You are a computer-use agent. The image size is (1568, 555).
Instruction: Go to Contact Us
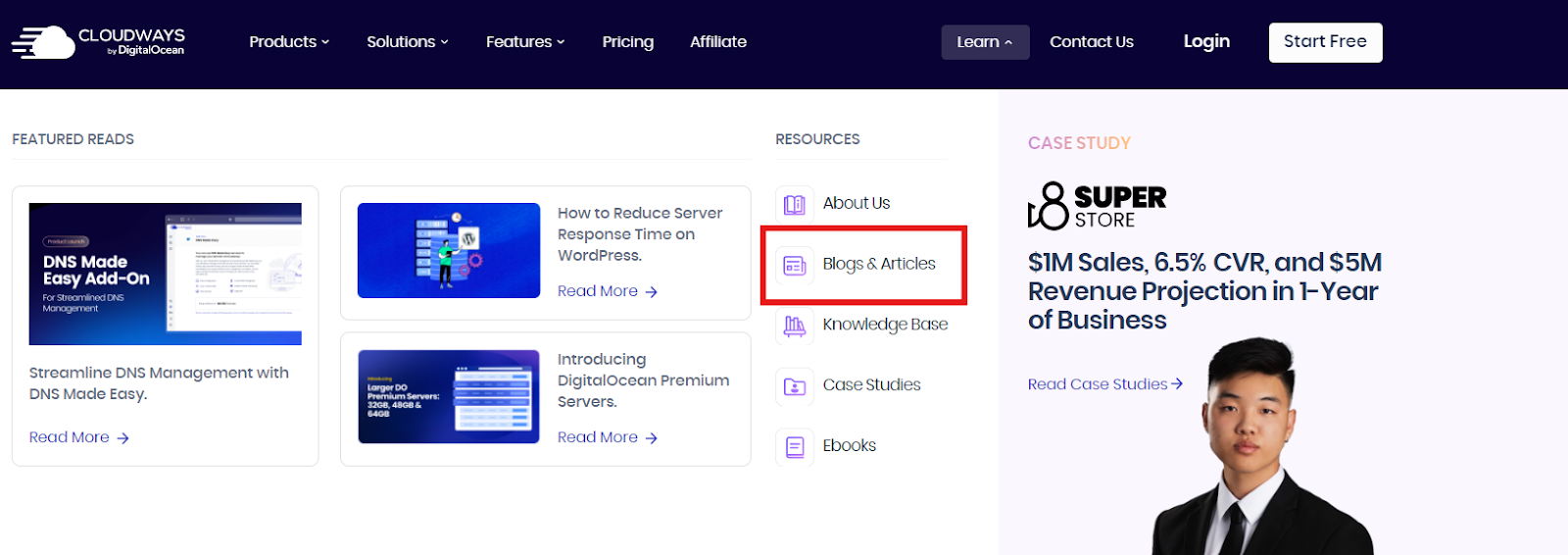[x=1092, y=41]
